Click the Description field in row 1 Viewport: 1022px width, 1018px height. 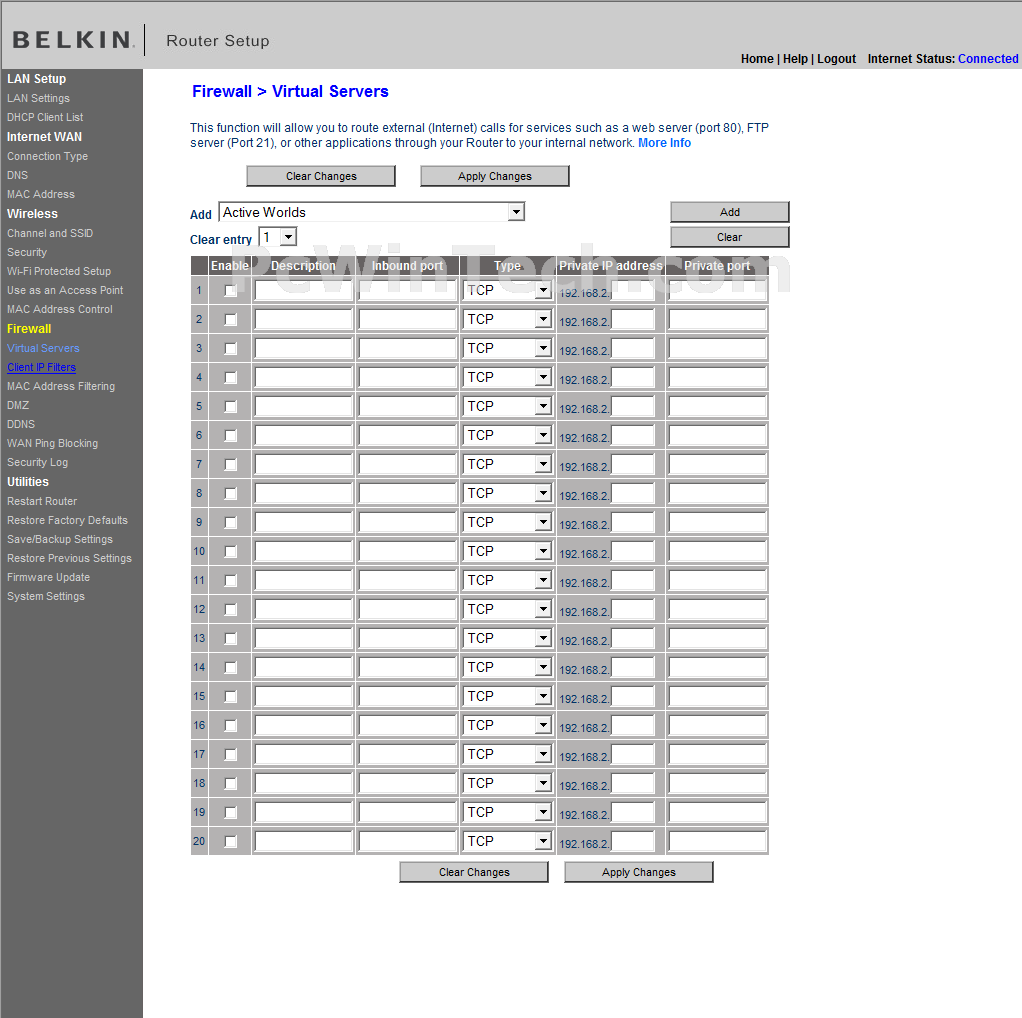coord(304,291)
